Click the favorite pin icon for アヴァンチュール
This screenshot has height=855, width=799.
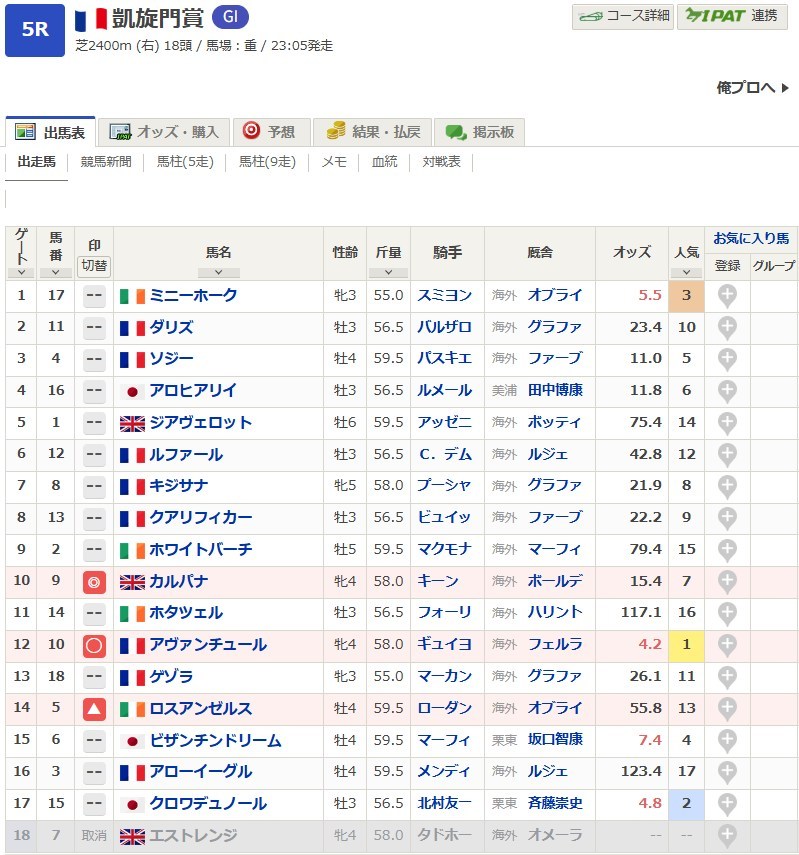pyautogui.click(x=727, y=645)
